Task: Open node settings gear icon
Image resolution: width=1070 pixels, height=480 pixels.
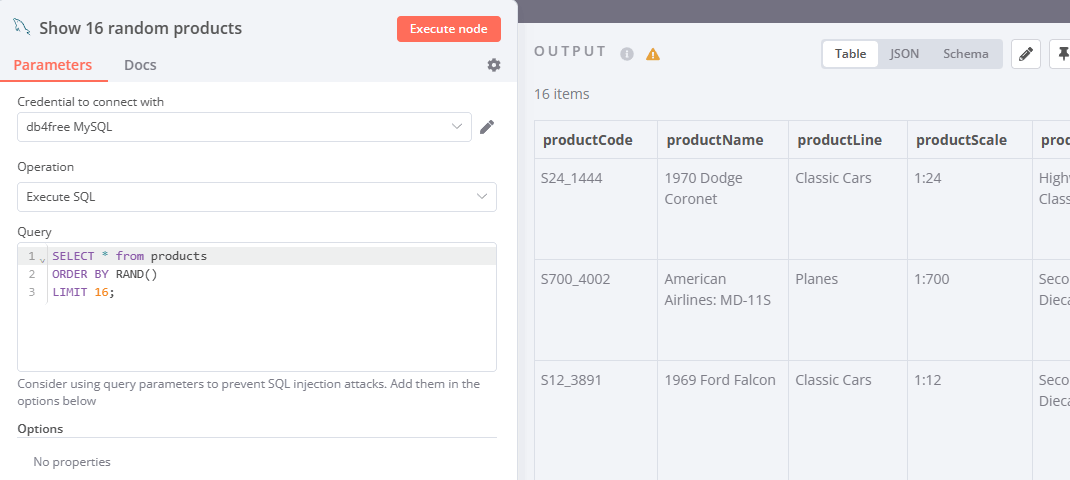Action: [x=494, y=65]
